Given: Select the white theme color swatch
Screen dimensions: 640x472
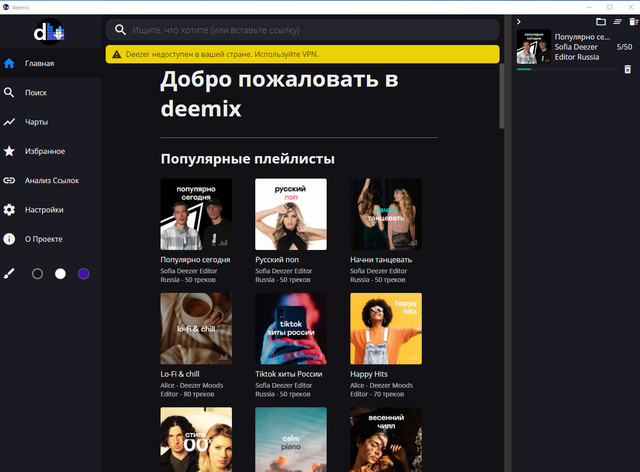Looking at the screenshot, I should (x=60, y=274).
